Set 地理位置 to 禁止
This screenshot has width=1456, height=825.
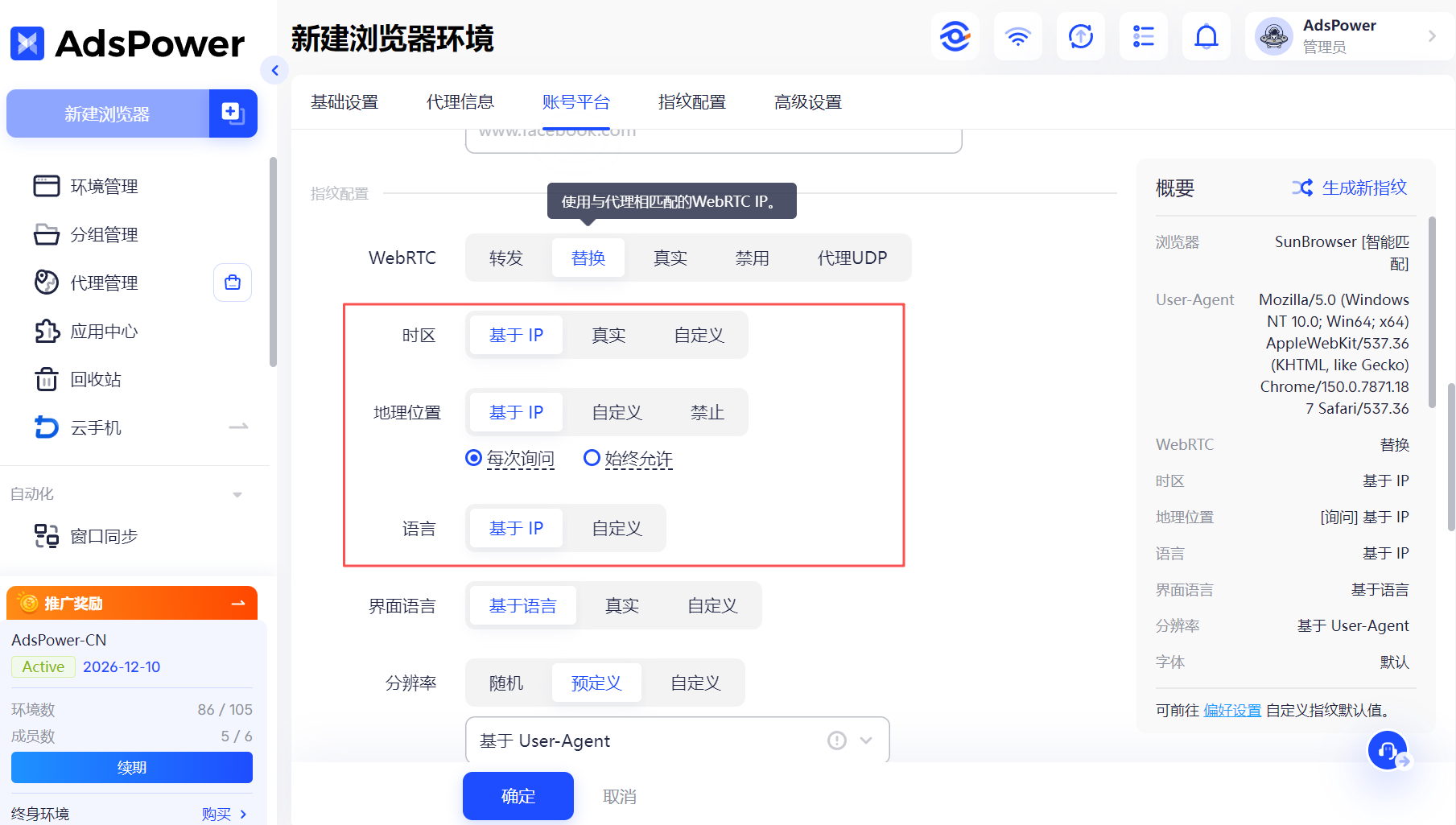[707, 412]
